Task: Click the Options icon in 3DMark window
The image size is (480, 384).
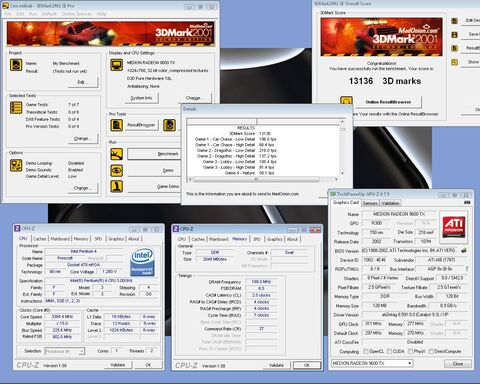Action: click(16, 165)
